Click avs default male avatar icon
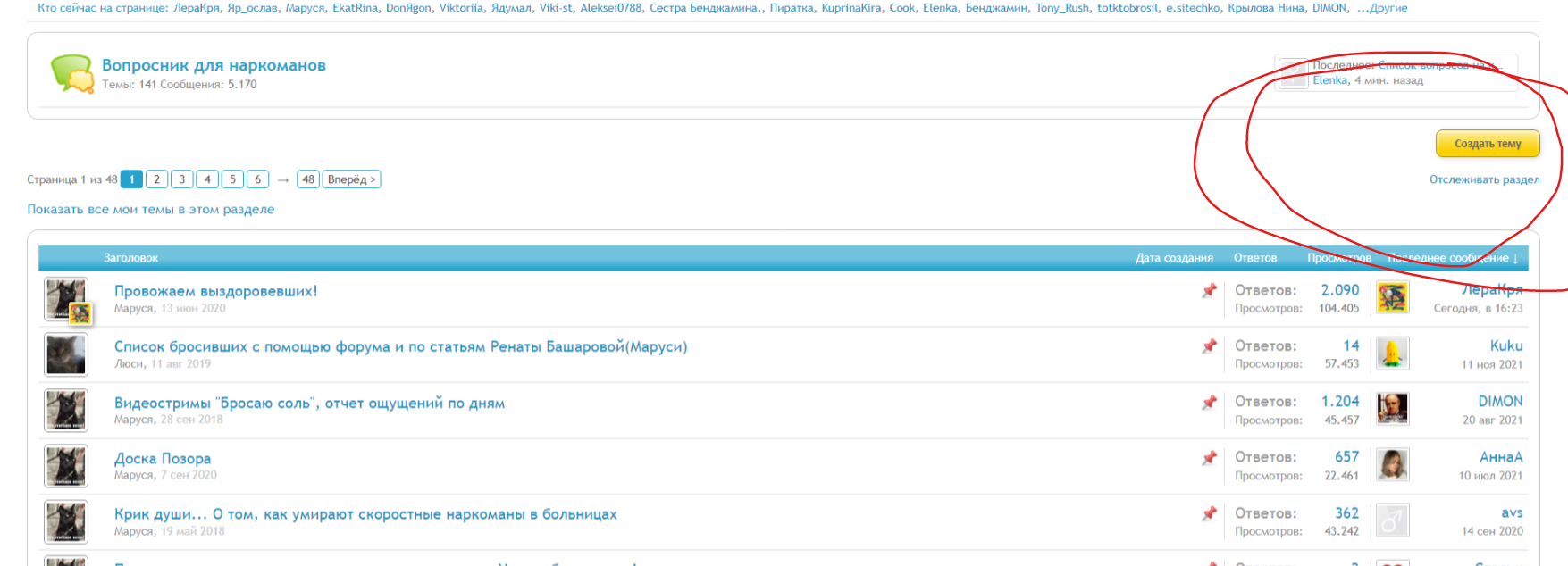The height and width of the screenshot is (566, 1568). tap(1392, 520)
